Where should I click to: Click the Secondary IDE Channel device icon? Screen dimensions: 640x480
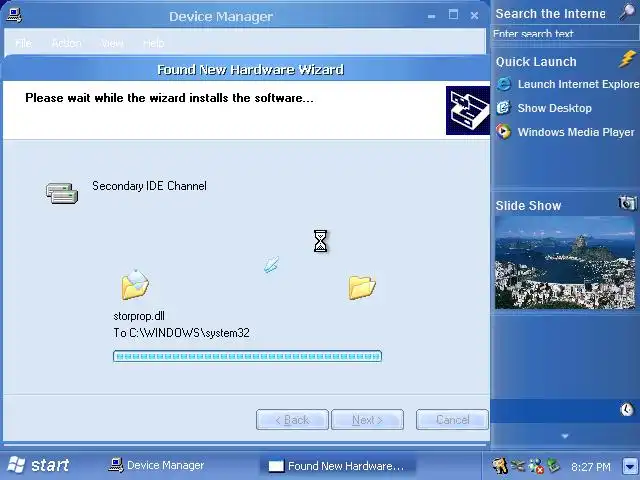pyautogui.click(x=62, y=193)
